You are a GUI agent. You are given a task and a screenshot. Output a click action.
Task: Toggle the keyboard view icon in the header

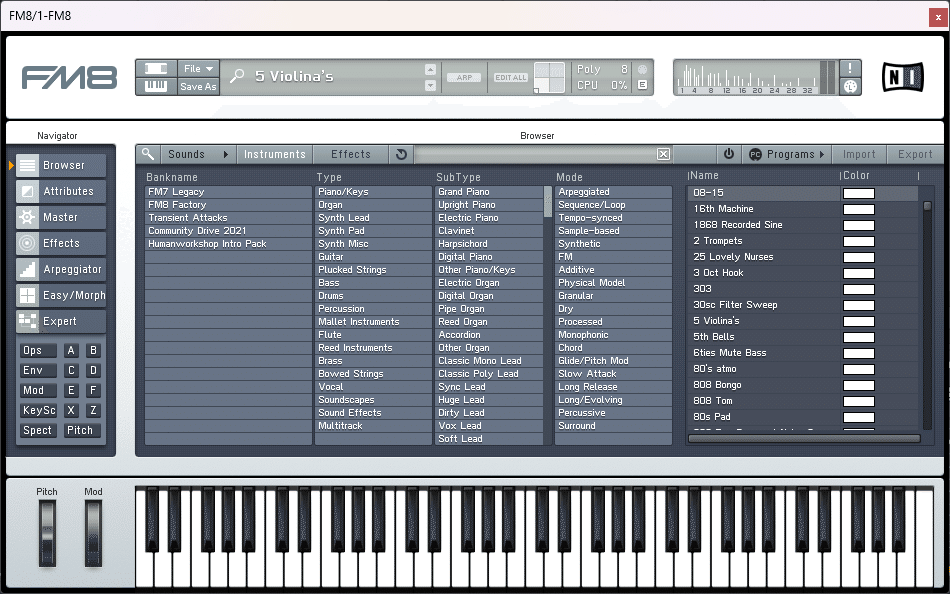click(x=156, y=87)
